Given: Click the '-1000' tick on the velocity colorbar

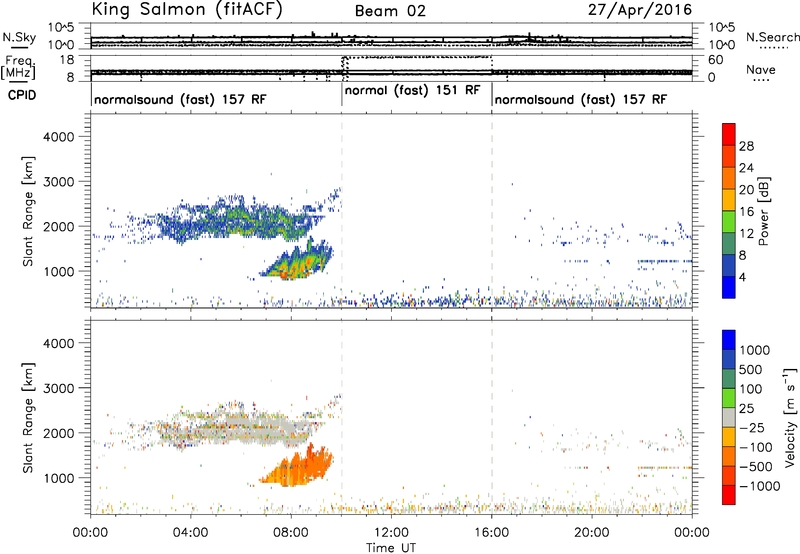Looking at the screenshot, I should 759,486.
